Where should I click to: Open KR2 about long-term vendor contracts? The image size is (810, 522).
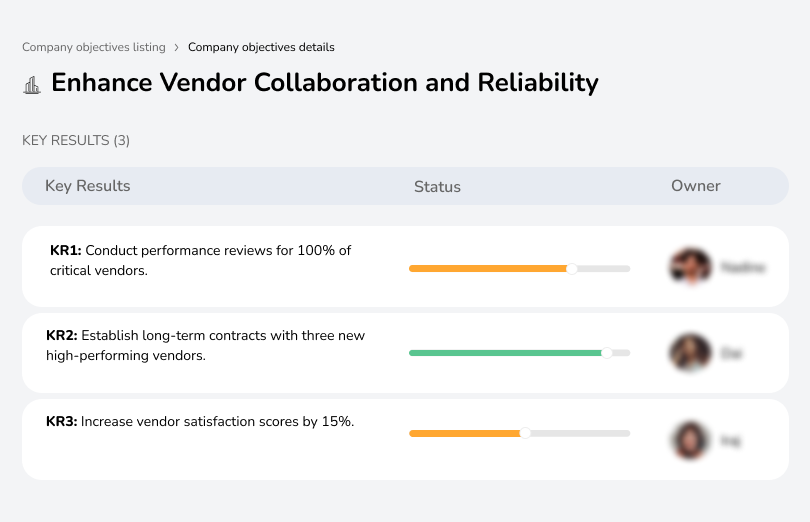(x=205, y=345)
